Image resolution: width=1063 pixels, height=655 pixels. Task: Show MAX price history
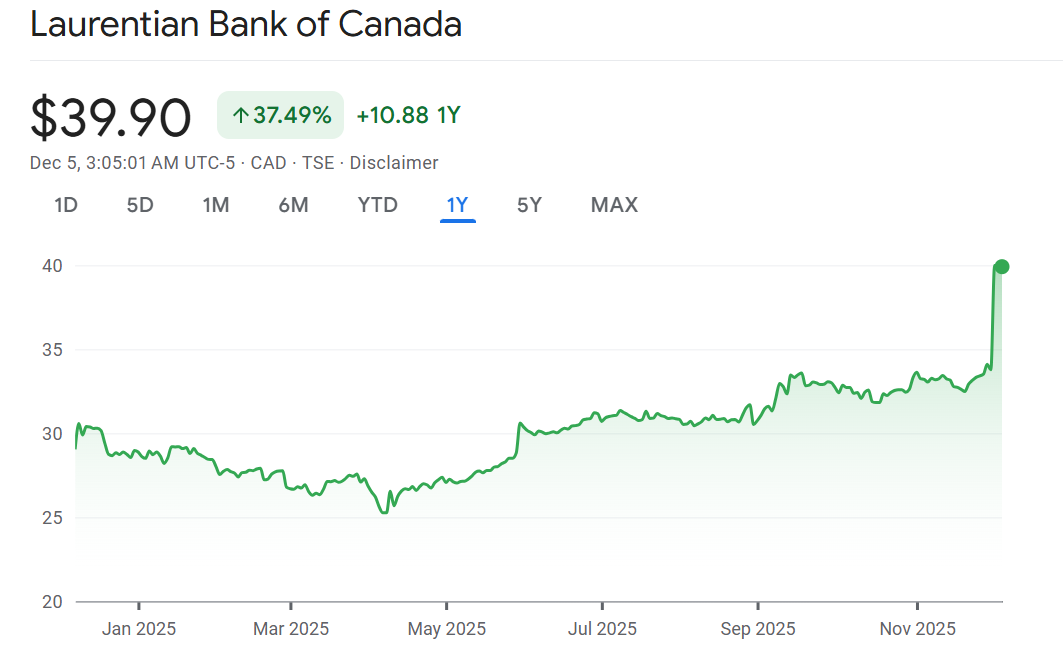(x=614, y=206)
